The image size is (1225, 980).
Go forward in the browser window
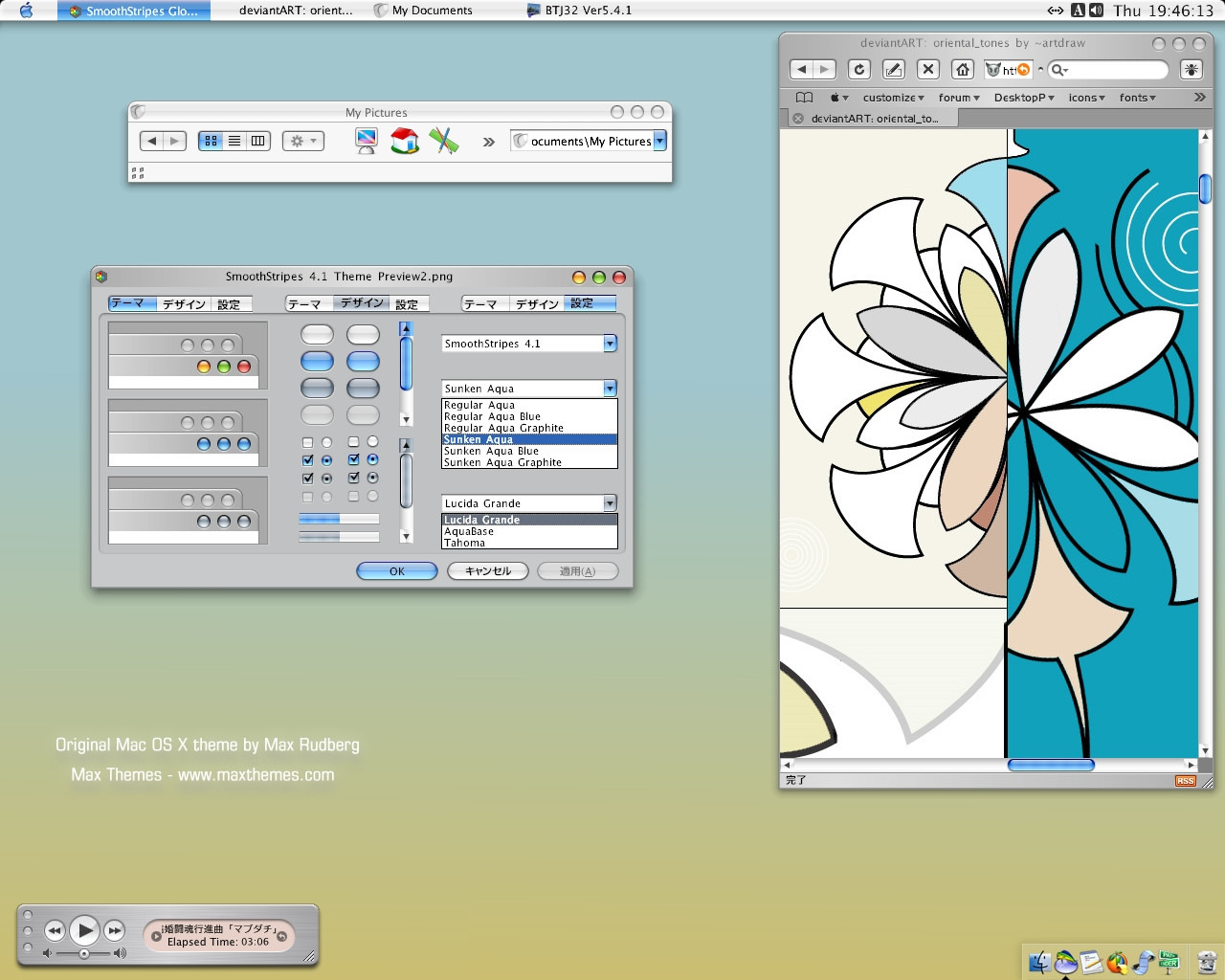tap(825, 69)
